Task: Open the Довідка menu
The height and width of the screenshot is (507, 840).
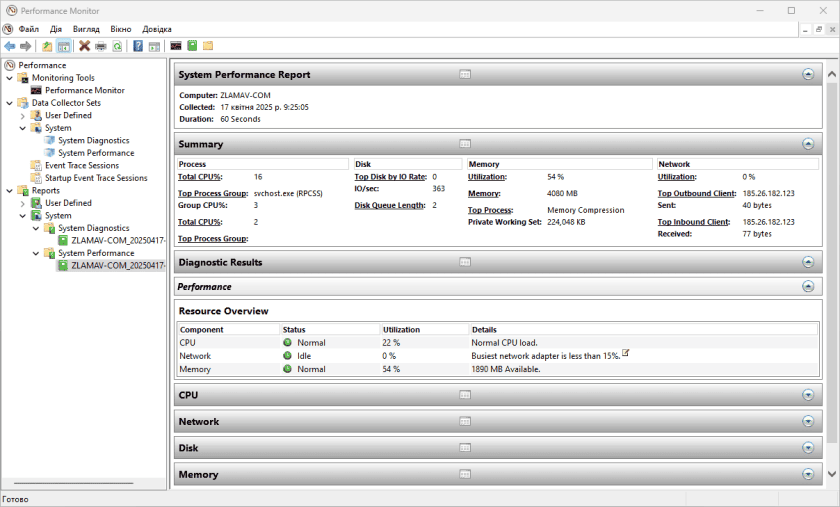Action: click(x=157, y=29)
